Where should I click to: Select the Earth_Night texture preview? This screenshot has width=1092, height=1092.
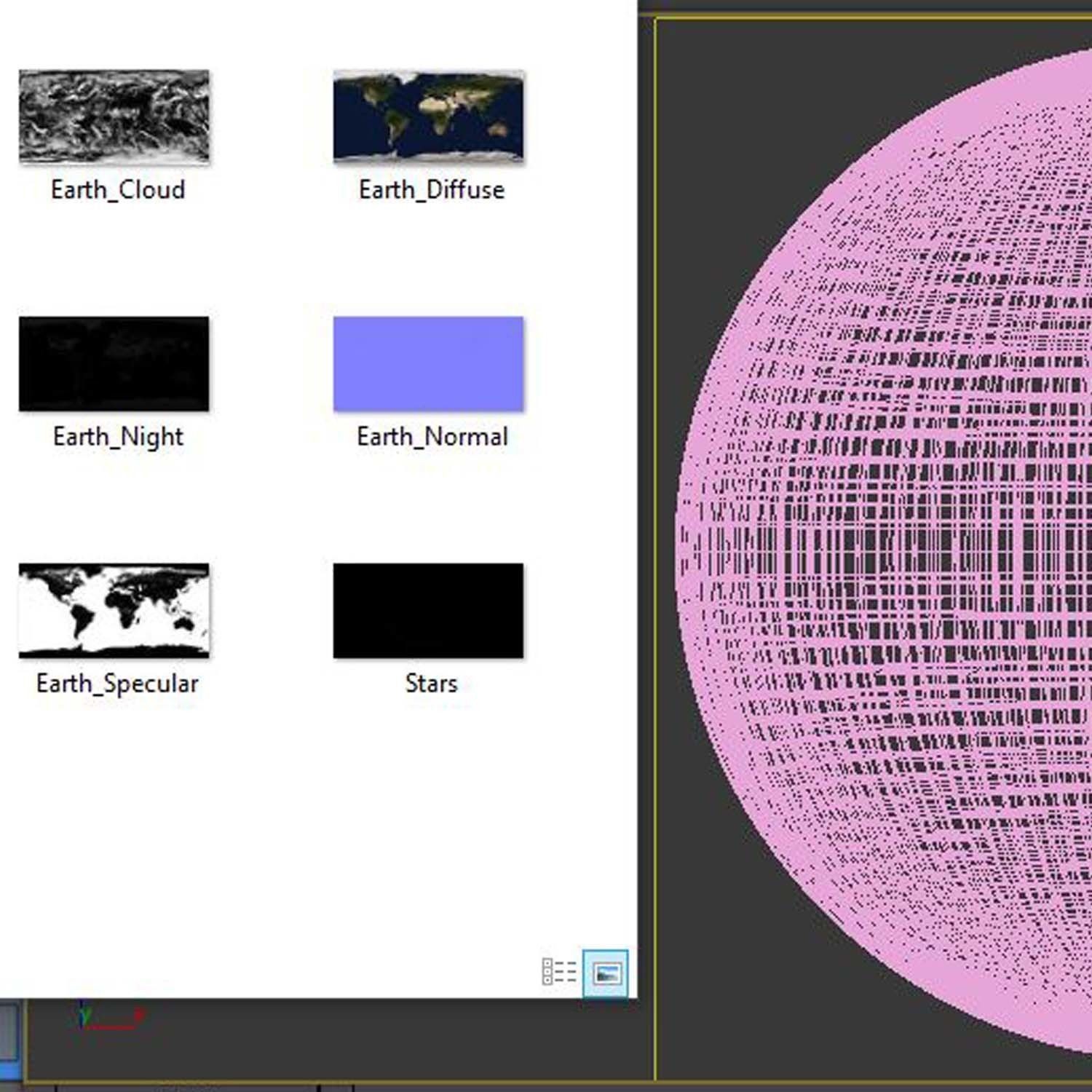pyautogui.click(x=114, y=363)
